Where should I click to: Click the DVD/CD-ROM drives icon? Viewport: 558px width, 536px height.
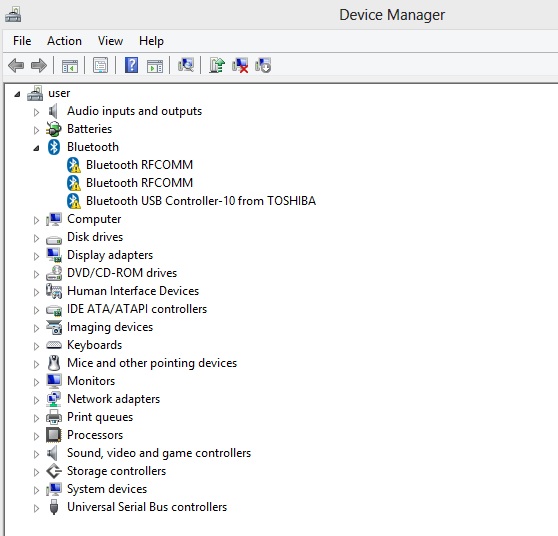coord(54,273)
